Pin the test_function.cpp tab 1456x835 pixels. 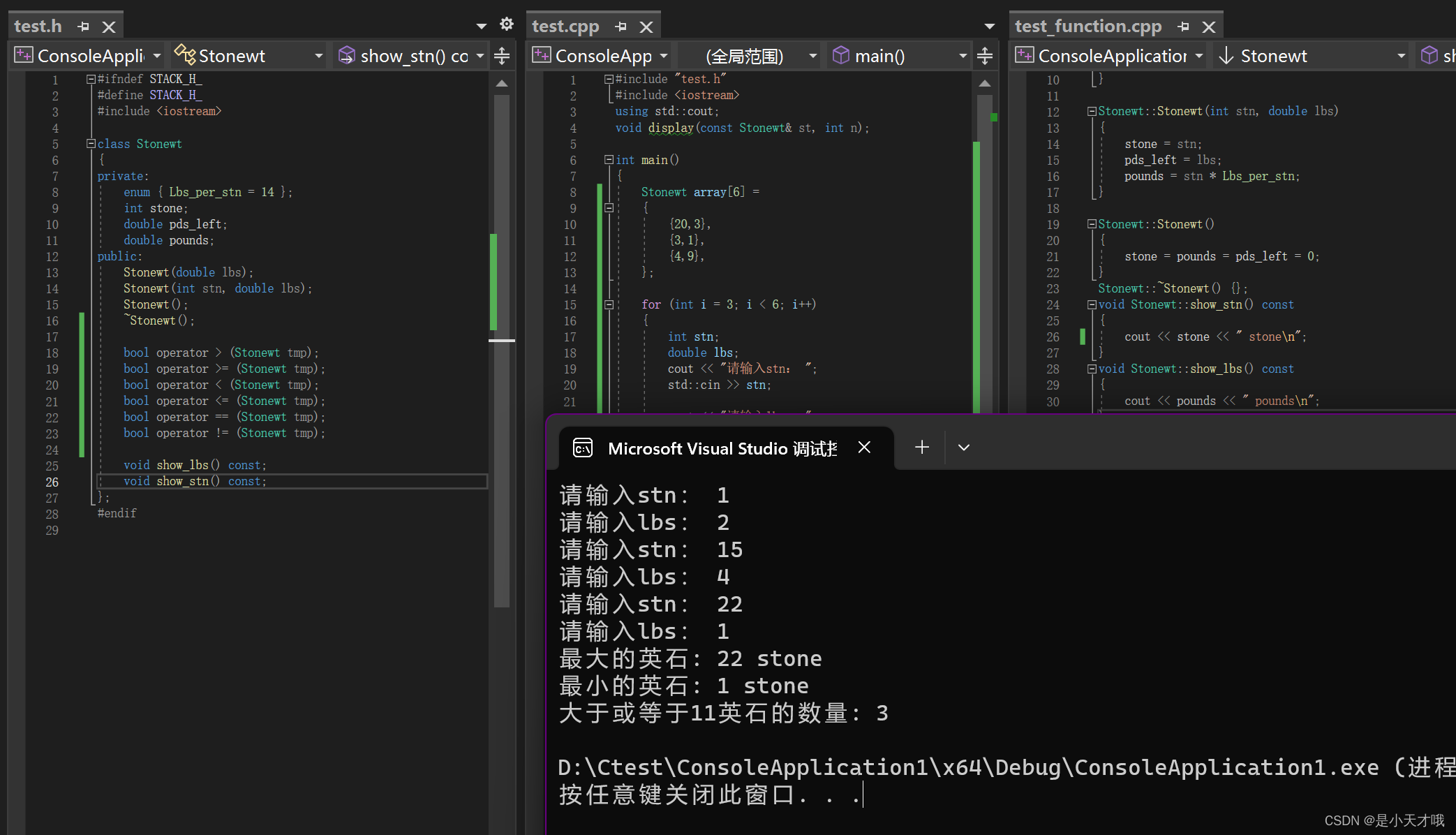[x=1183, y=27]
